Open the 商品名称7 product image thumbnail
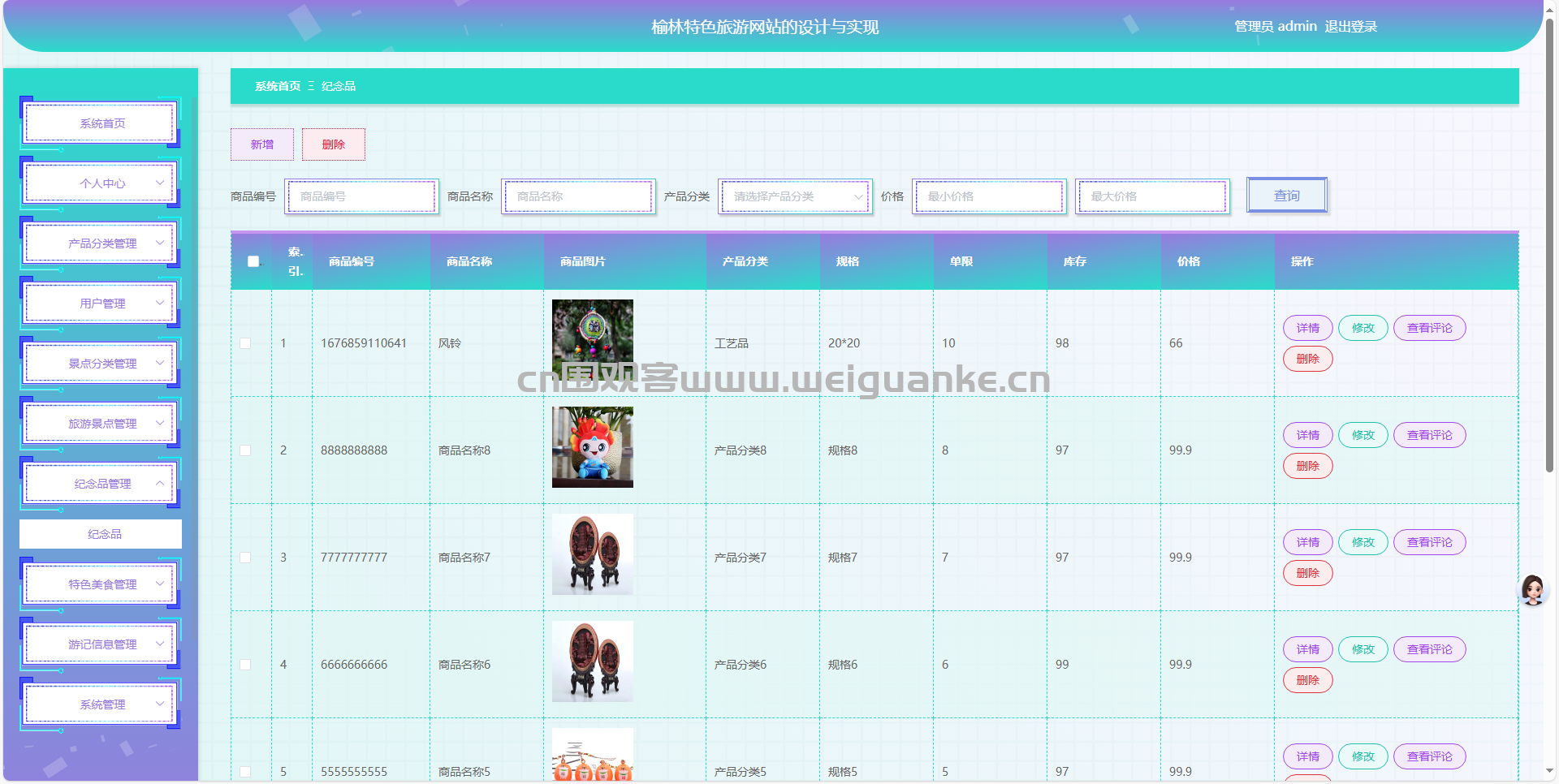 point(593,554)
